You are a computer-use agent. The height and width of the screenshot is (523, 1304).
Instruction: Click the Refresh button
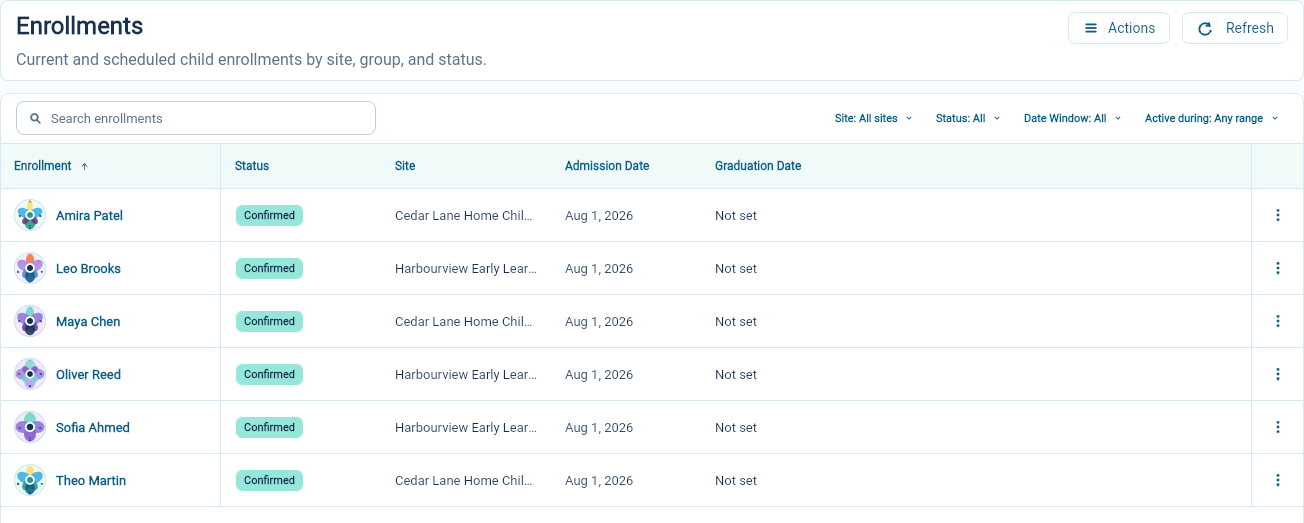point(1235,28)
